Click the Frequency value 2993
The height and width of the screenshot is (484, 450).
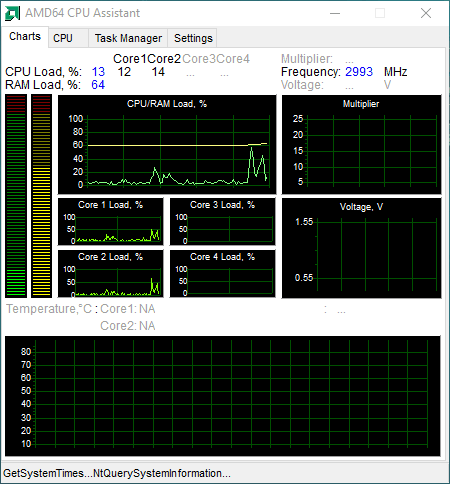point(359,72)
